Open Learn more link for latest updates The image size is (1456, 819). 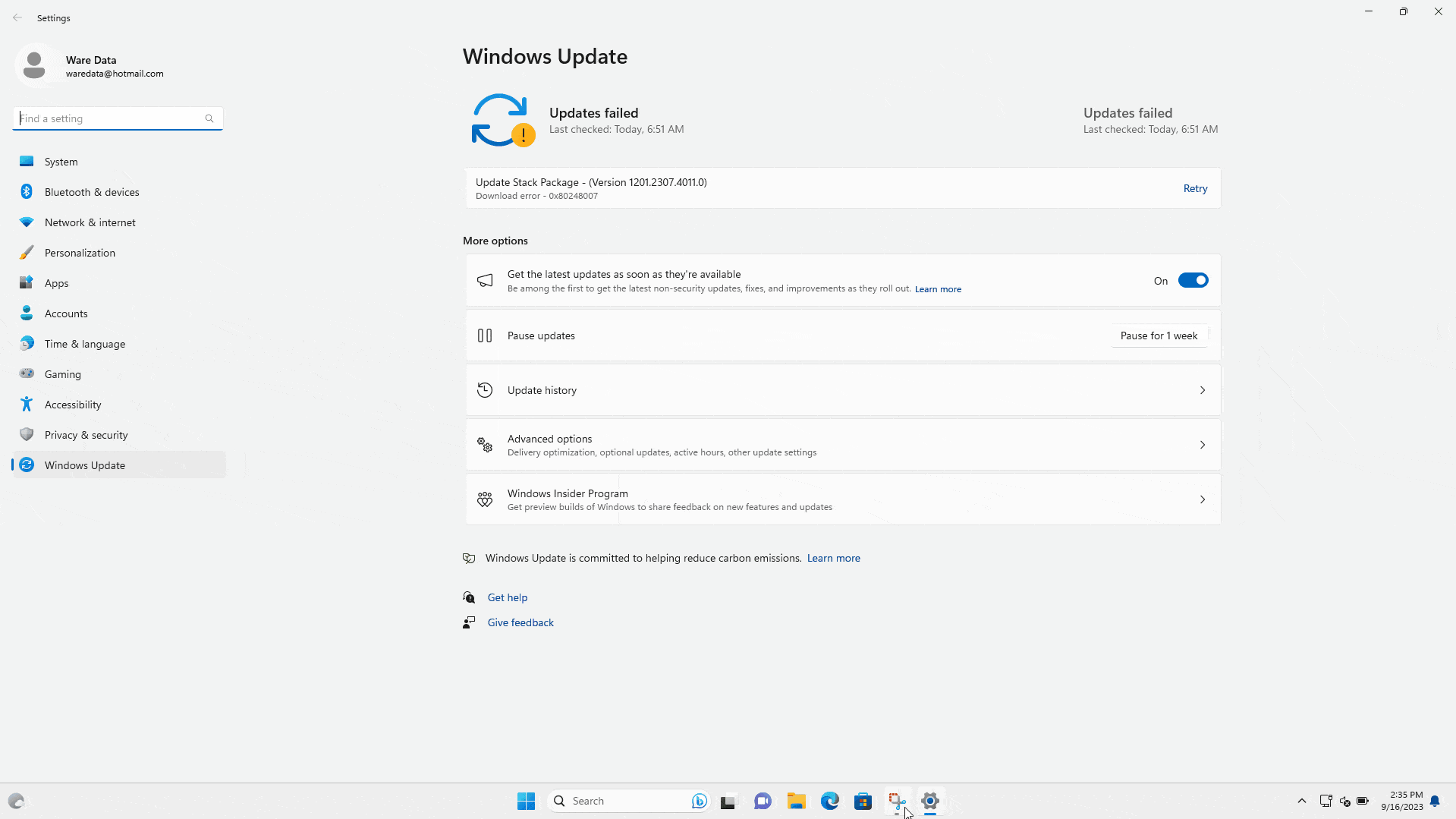point(938,289)
